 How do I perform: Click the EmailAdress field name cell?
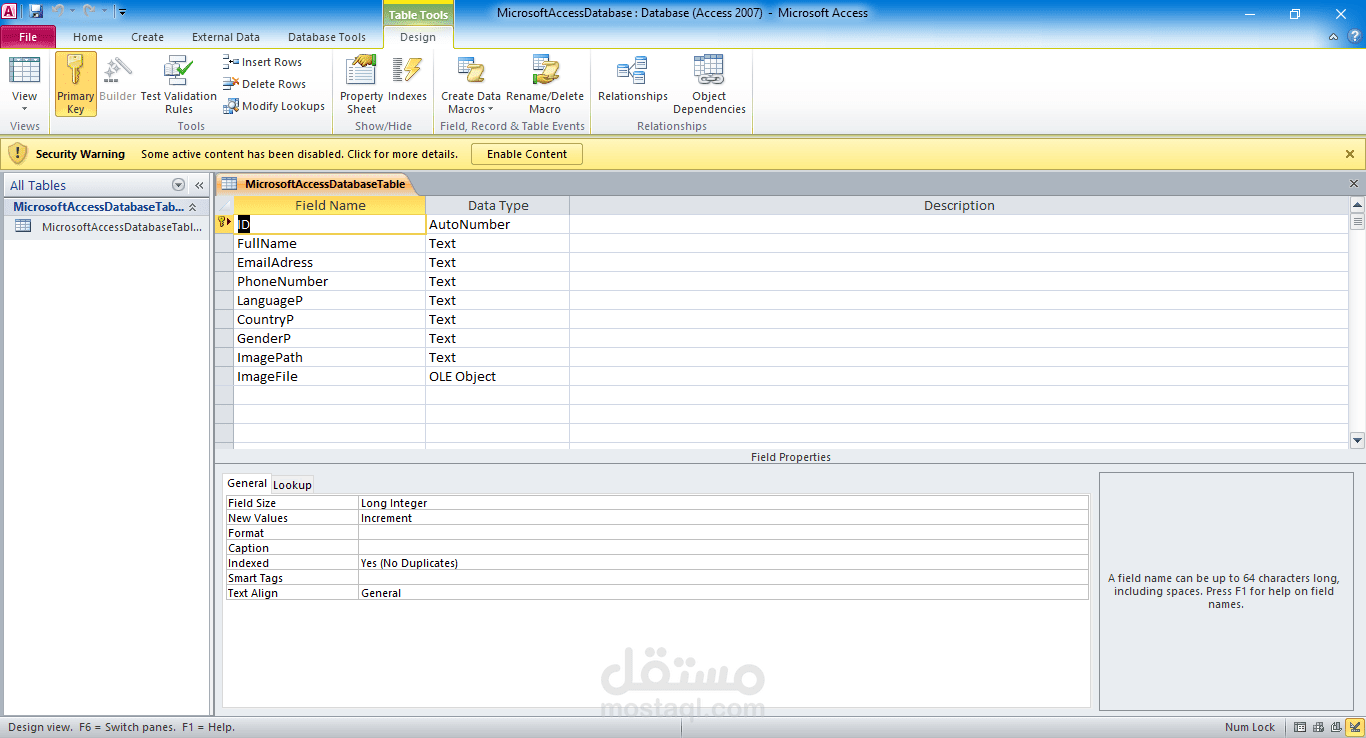point(329,263)
